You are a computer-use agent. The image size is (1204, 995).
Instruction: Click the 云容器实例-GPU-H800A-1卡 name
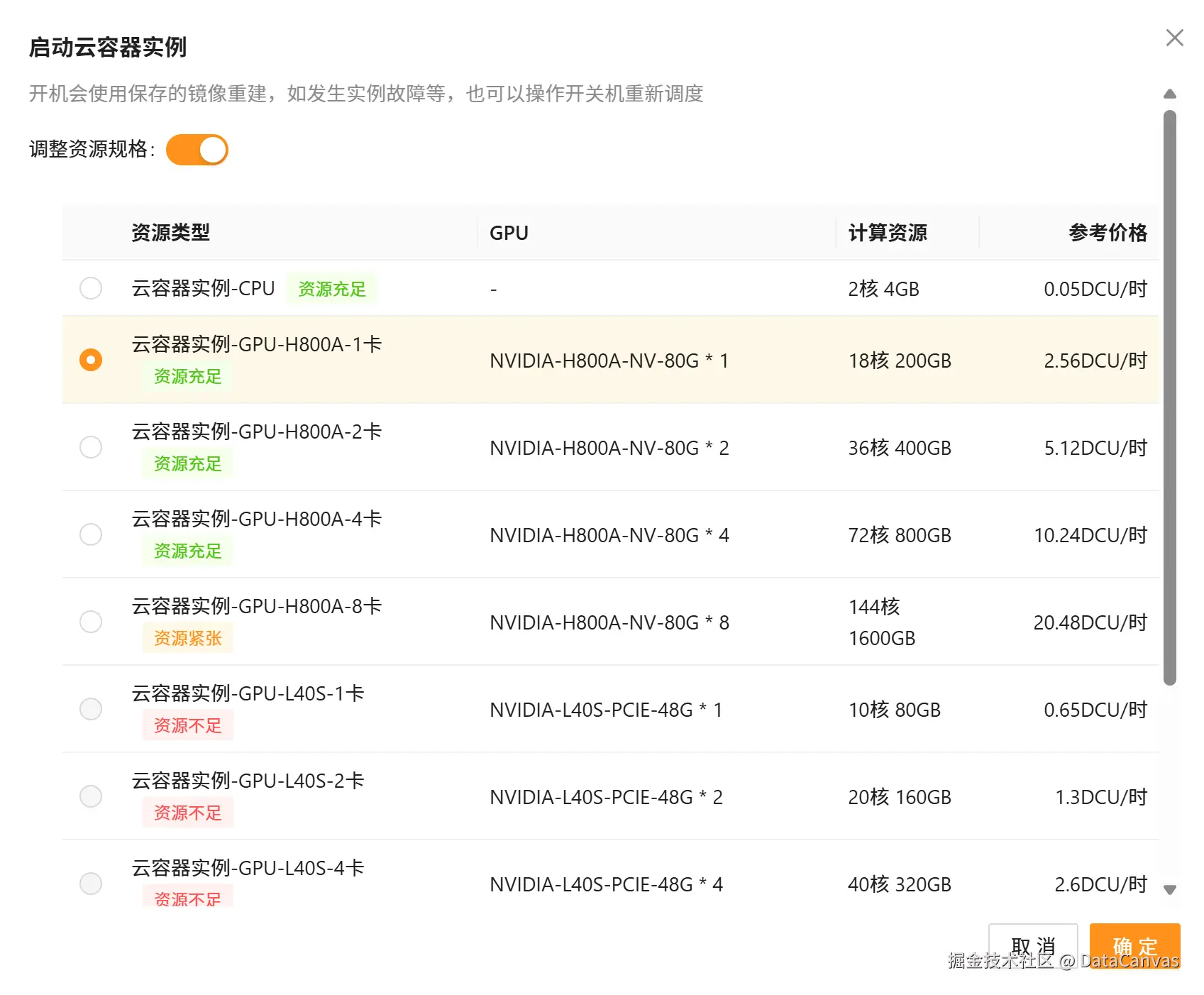(x=257, y=344)
